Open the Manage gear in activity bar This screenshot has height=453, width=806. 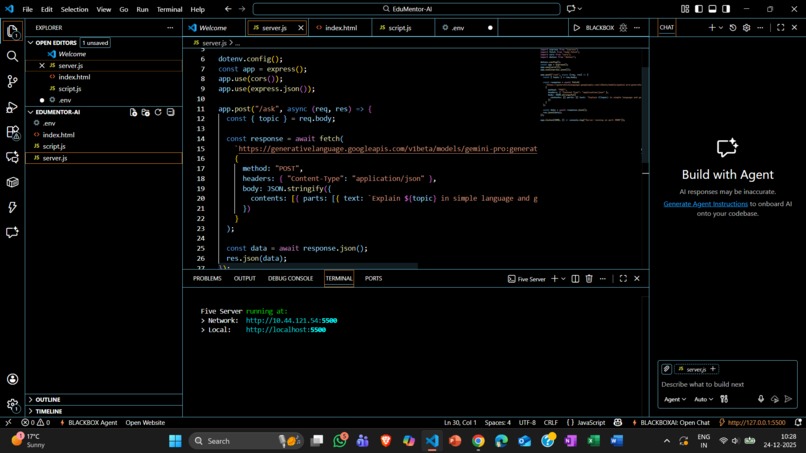pos(12,405)
